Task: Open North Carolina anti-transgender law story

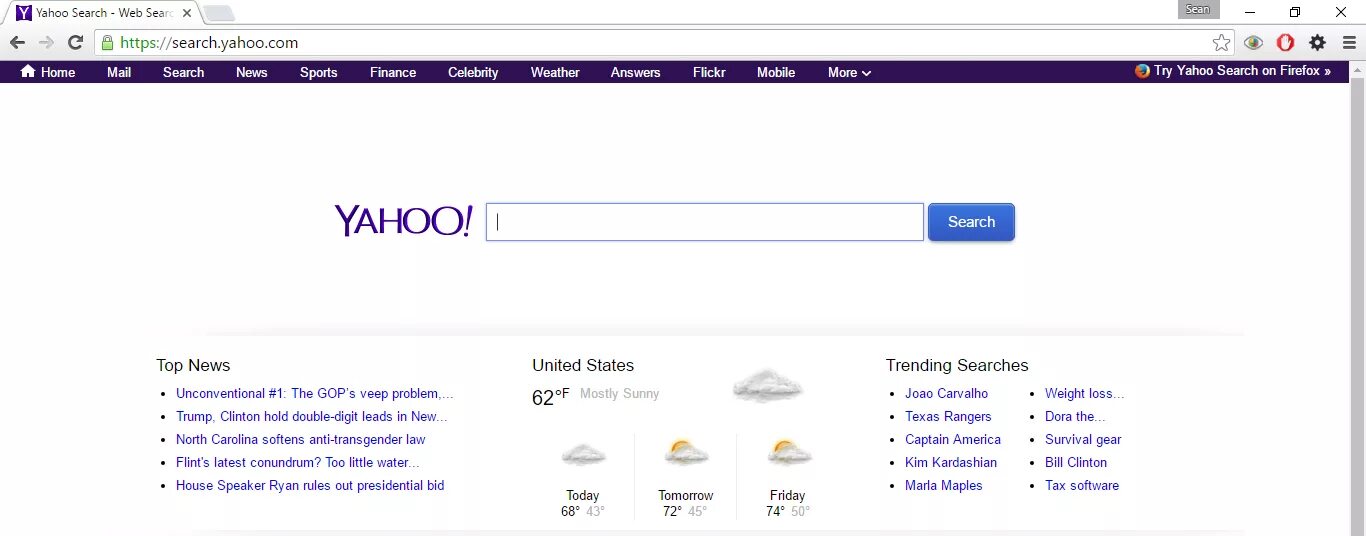Action: tap(301, 439)
